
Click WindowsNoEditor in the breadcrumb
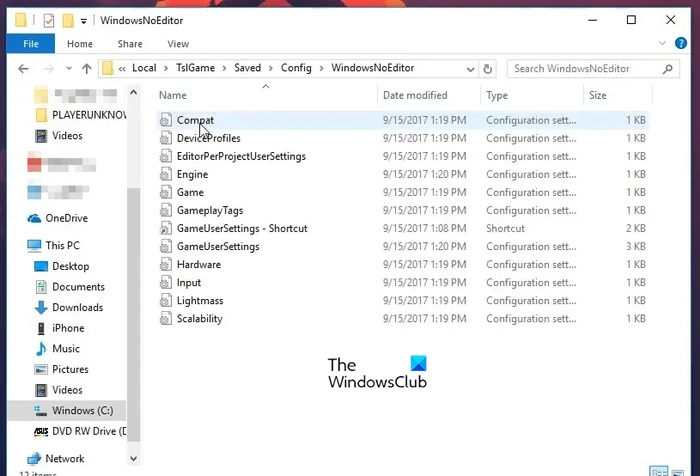pyautogui.click(x=372, y=68)
